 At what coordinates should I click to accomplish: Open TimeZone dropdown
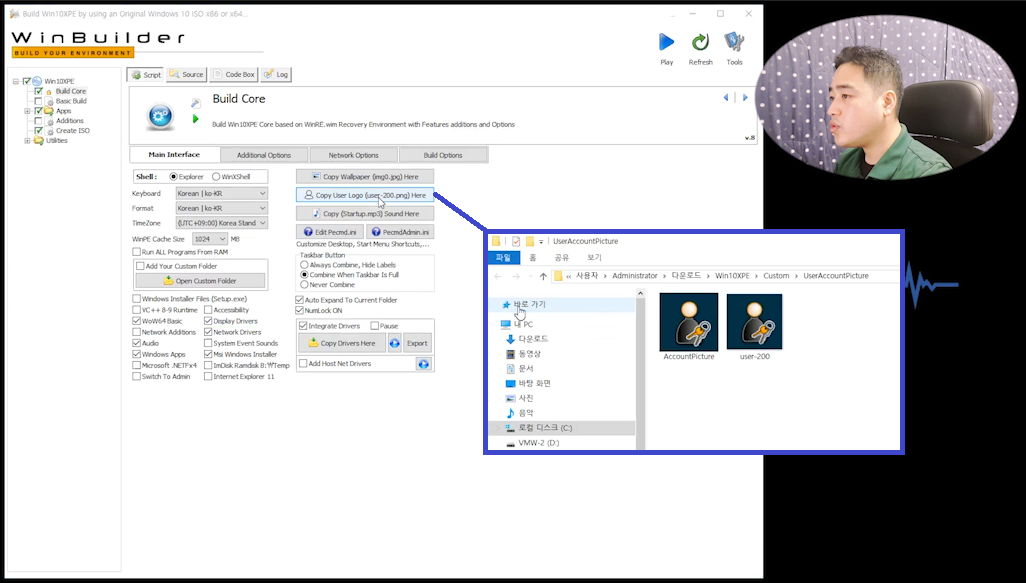(222, 223)
